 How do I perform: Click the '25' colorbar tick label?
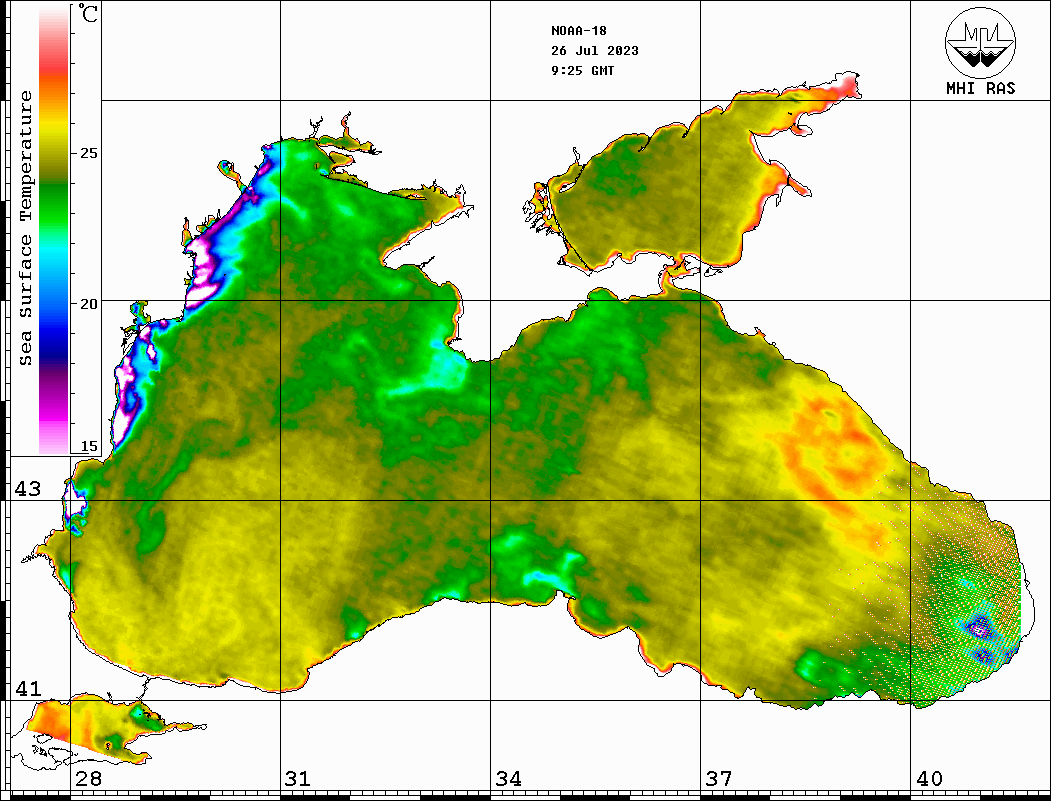88,153
